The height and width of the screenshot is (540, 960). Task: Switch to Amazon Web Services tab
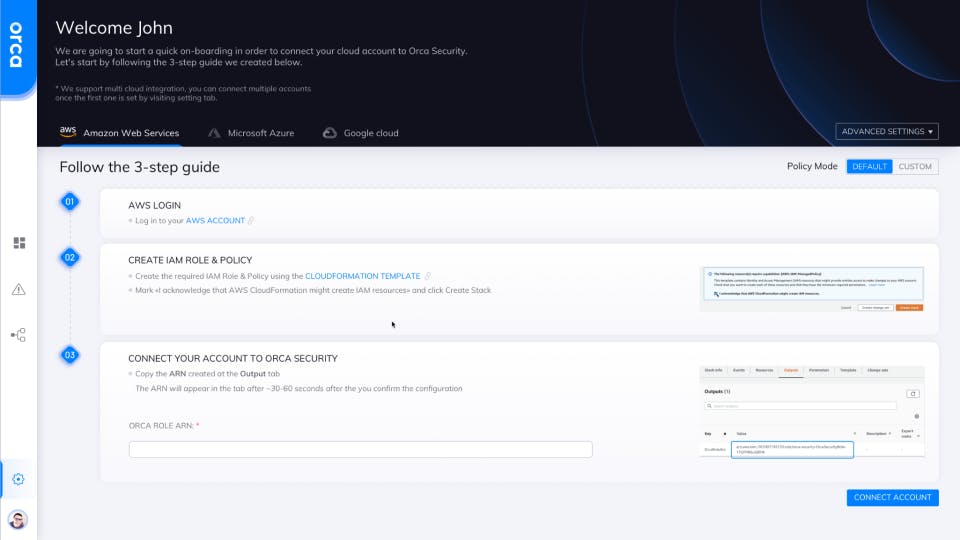tap(119, 133)
